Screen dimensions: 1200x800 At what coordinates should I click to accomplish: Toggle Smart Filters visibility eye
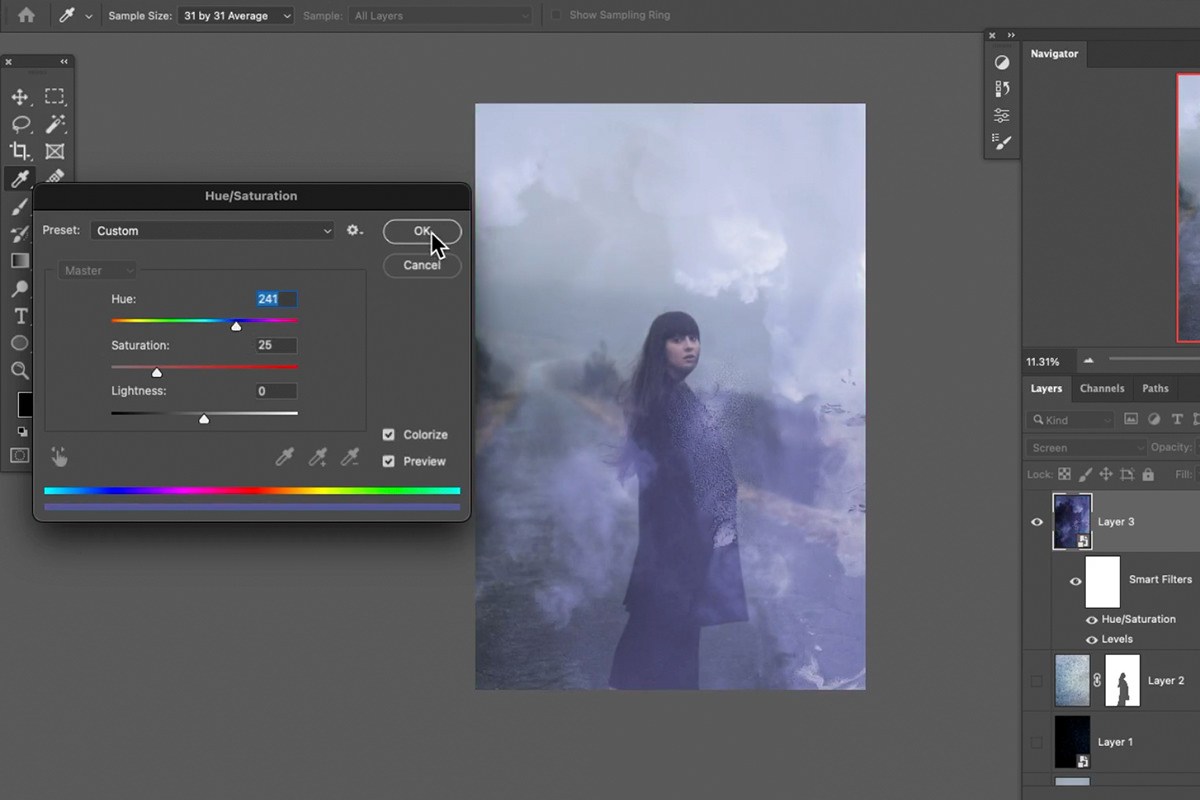tap(1076, 581)
